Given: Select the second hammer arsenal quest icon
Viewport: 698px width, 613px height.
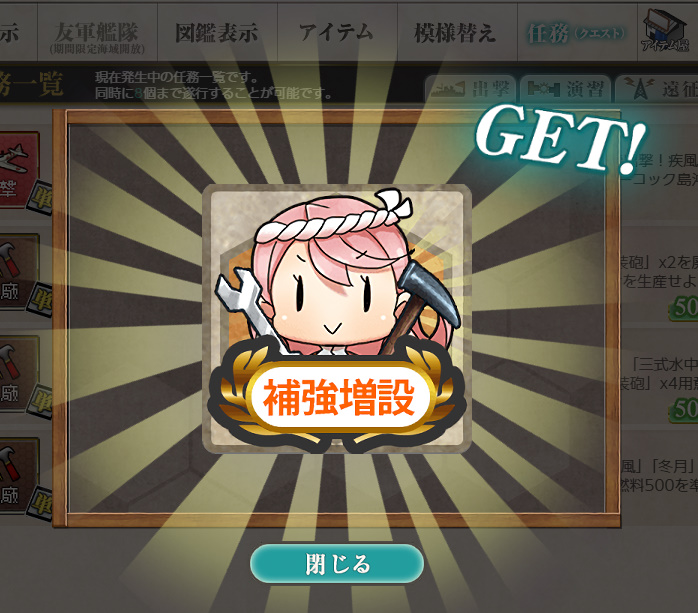Looking at the screenshot, I should tap(18, 374).
